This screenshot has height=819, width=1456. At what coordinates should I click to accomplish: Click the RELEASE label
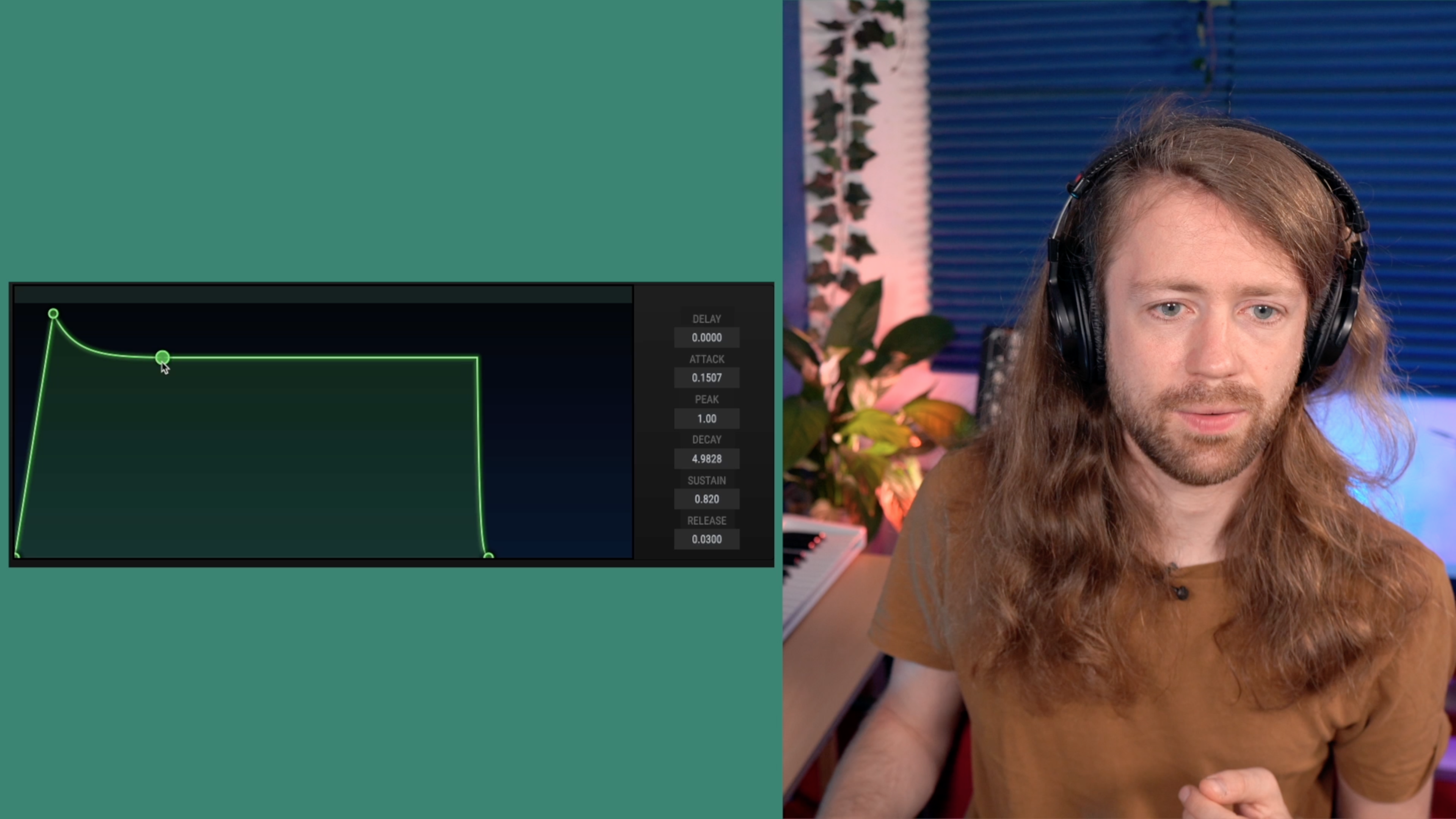706,520
